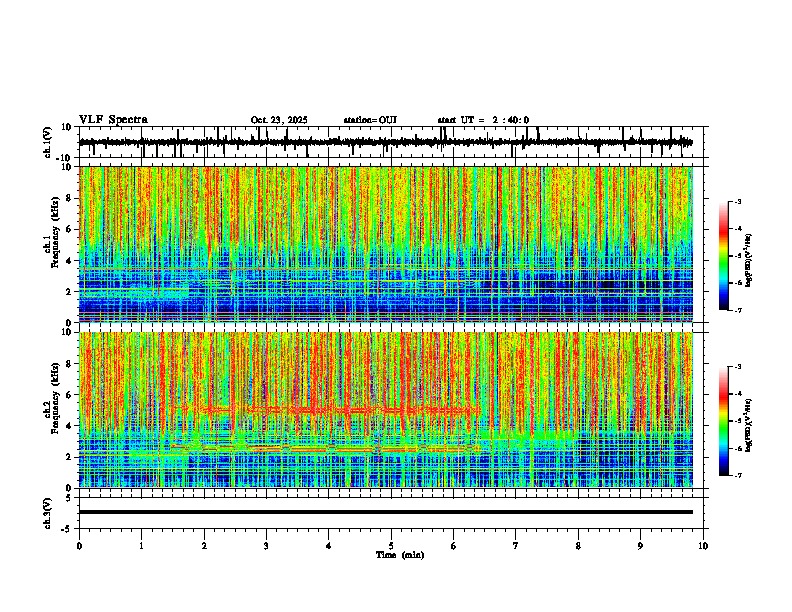Click the ch.2 spectrogram color scale bar
The width and height of the screenshot is (792, 612).
[x=723, y=421]
